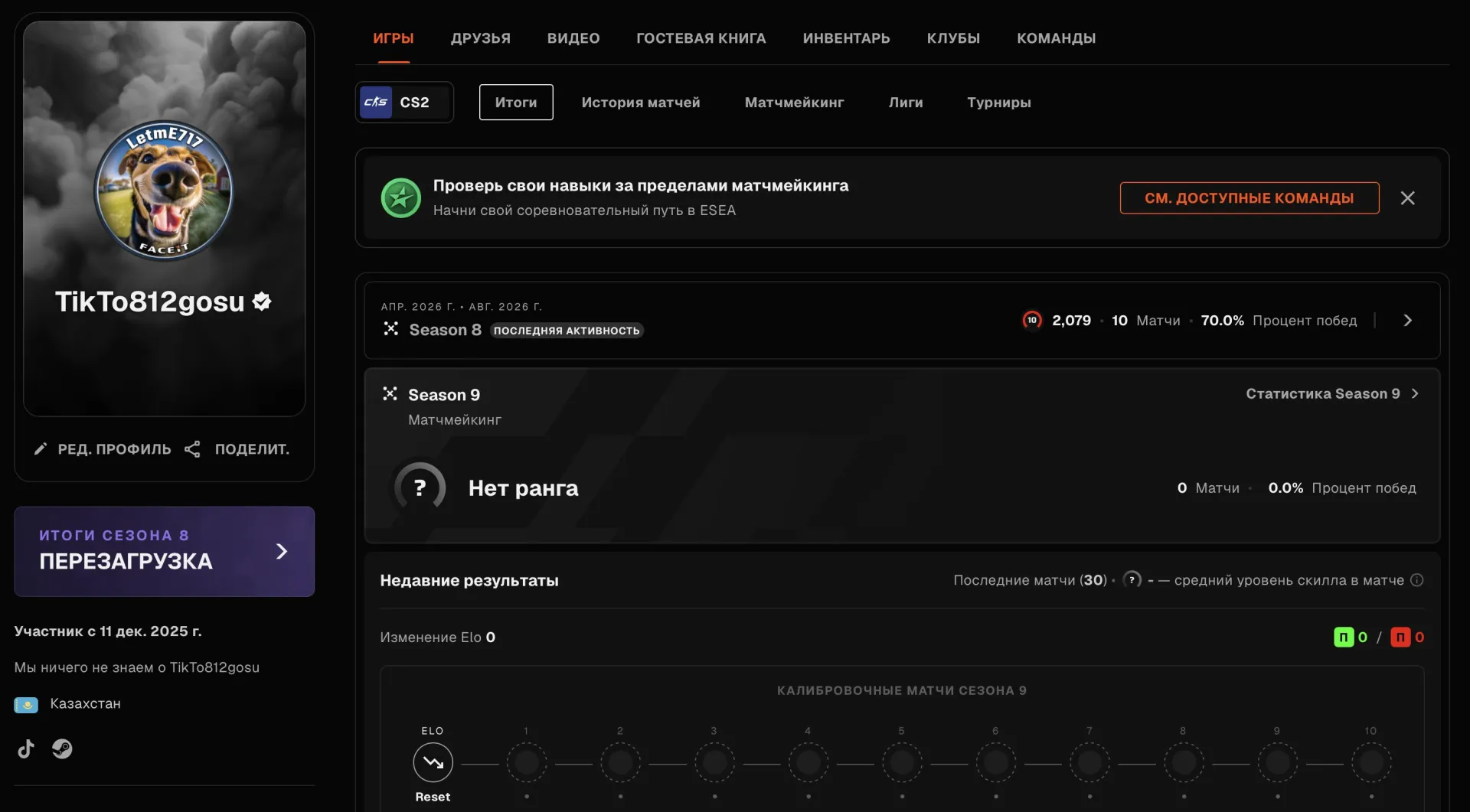Select the CS2 game selector

(403, 103)
